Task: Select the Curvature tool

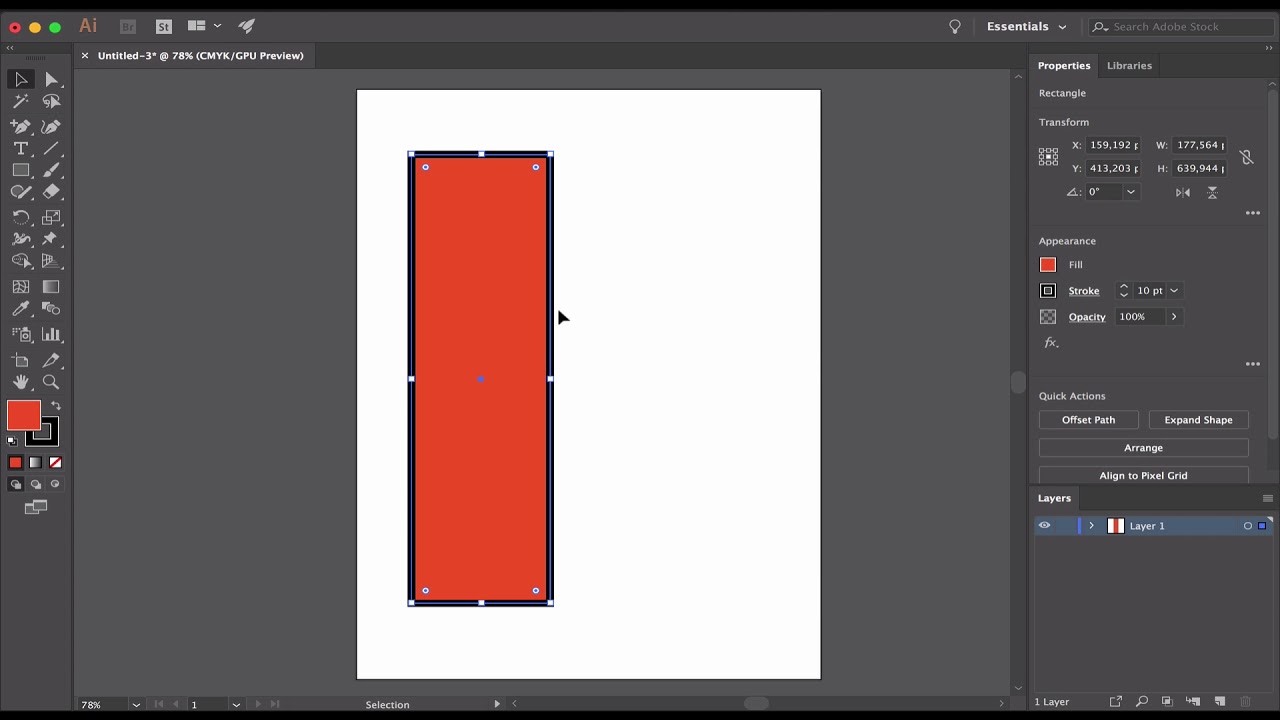Action: point(51,127)
